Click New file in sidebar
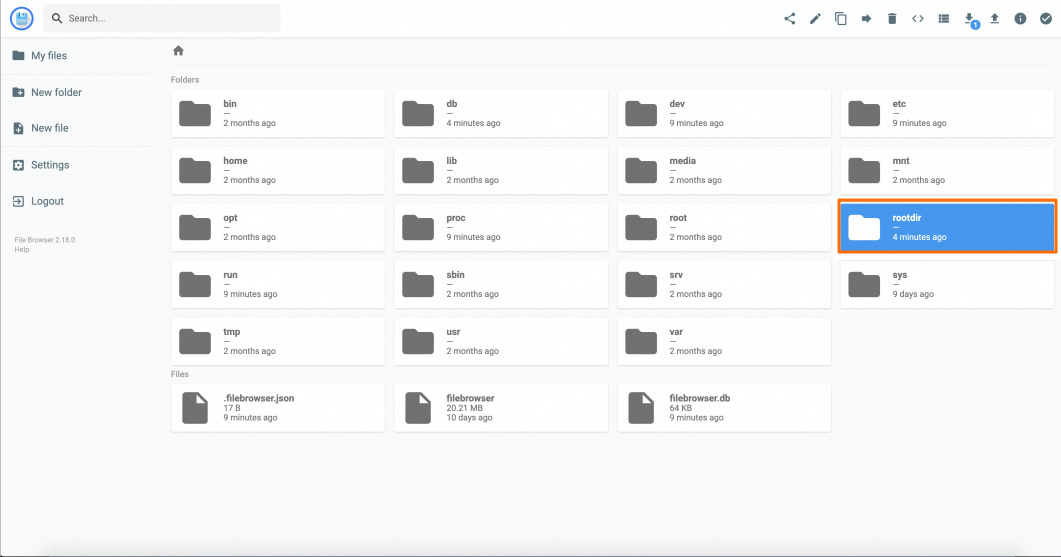Image resolution: width=1061 pixels, height=557 pixels. (76, 128)
